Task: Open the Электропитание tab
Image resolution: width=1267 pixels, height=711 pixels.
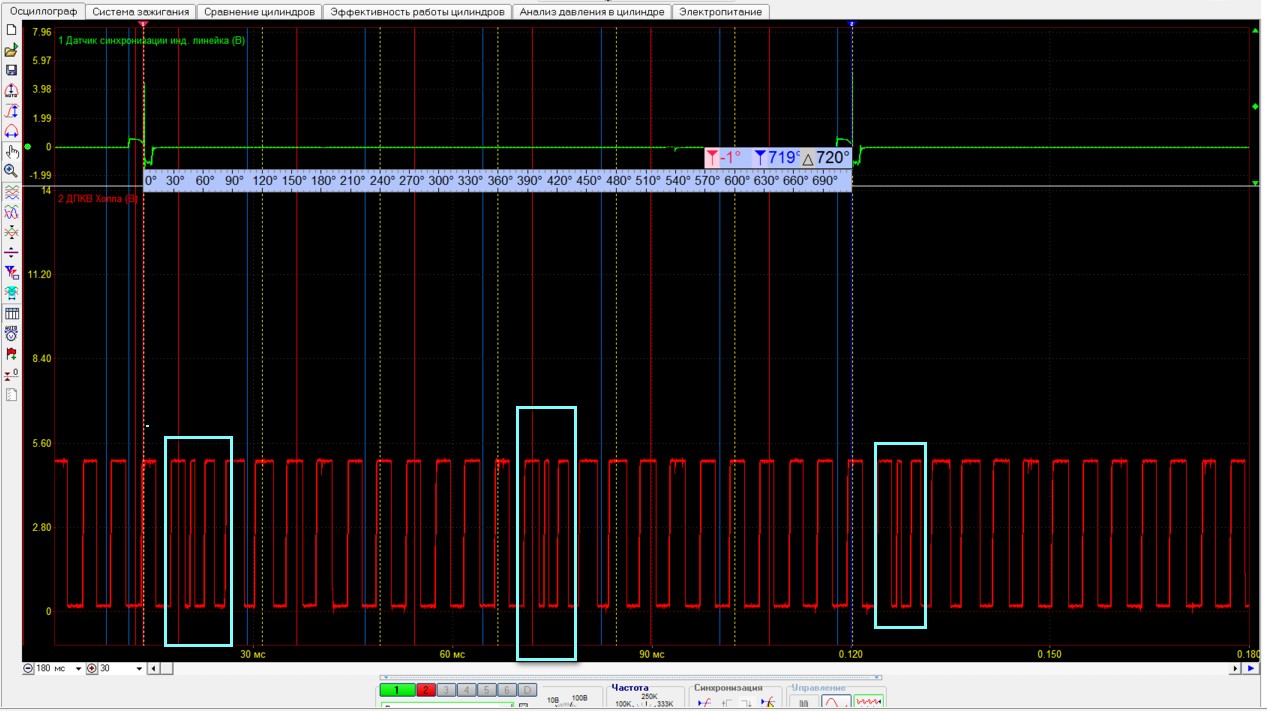Action: pyautogui.click(x=720, y=12)
